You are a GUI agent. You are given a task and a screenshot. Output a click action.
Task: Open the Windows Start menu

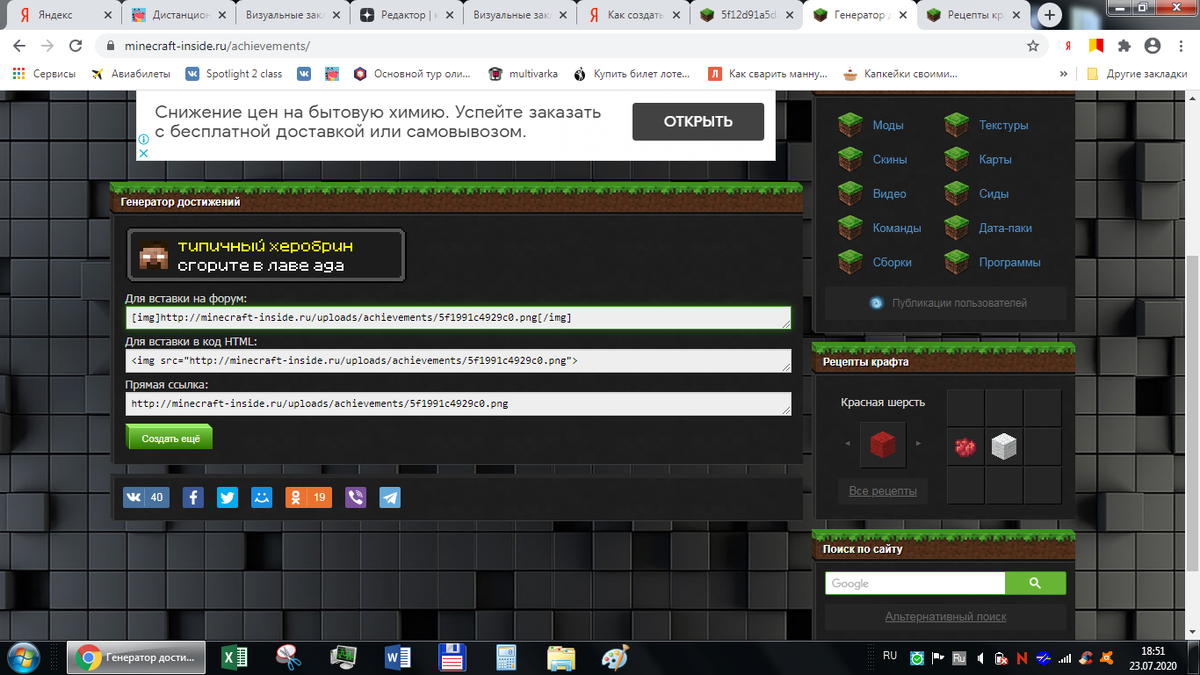[23, 657]
